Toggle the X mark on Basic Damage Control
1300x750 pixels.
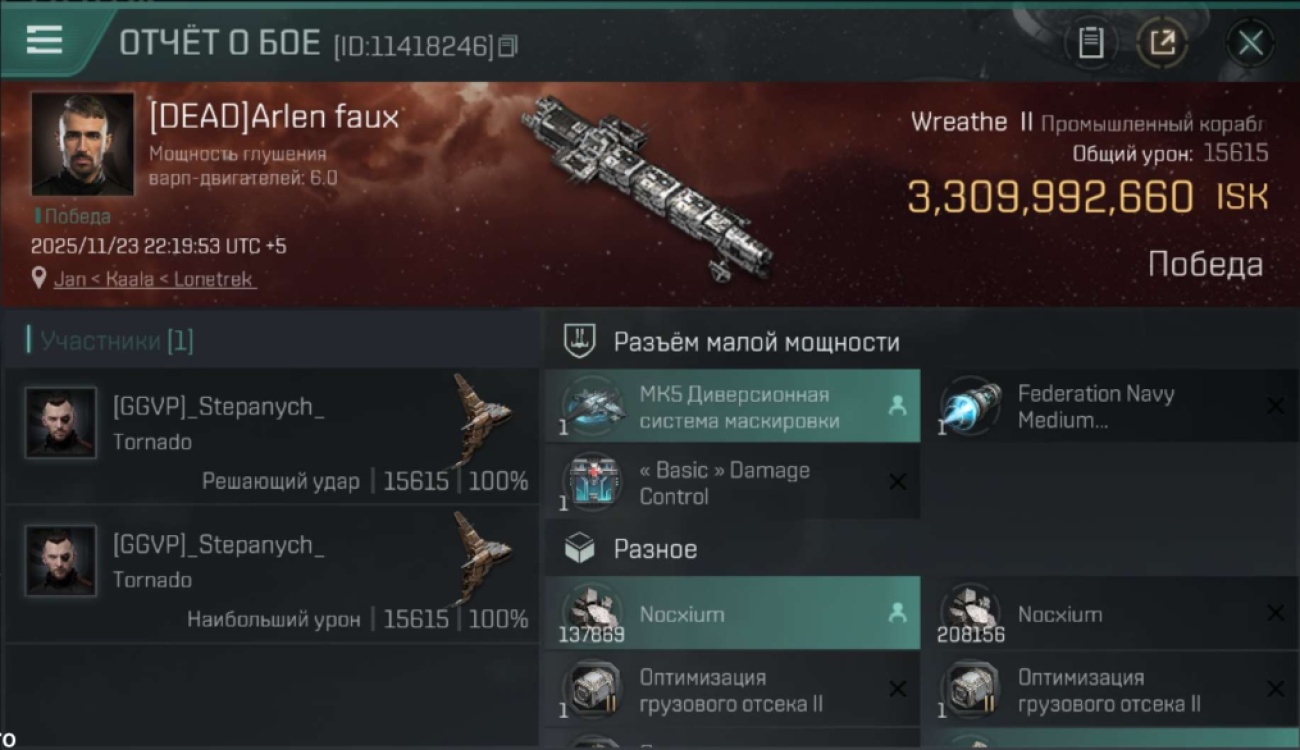897,482
